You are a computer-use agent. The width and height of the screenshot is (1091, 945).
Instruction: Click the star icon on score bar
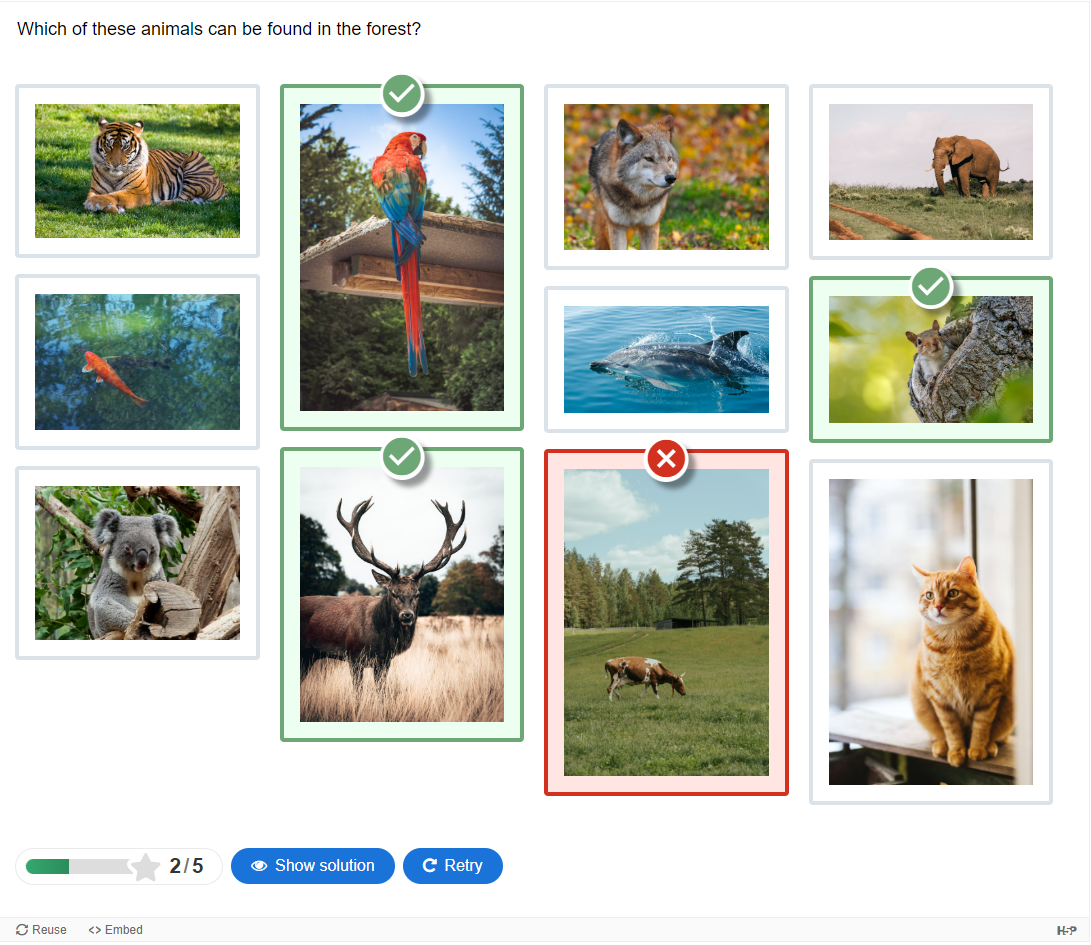[x=146, y=867]
